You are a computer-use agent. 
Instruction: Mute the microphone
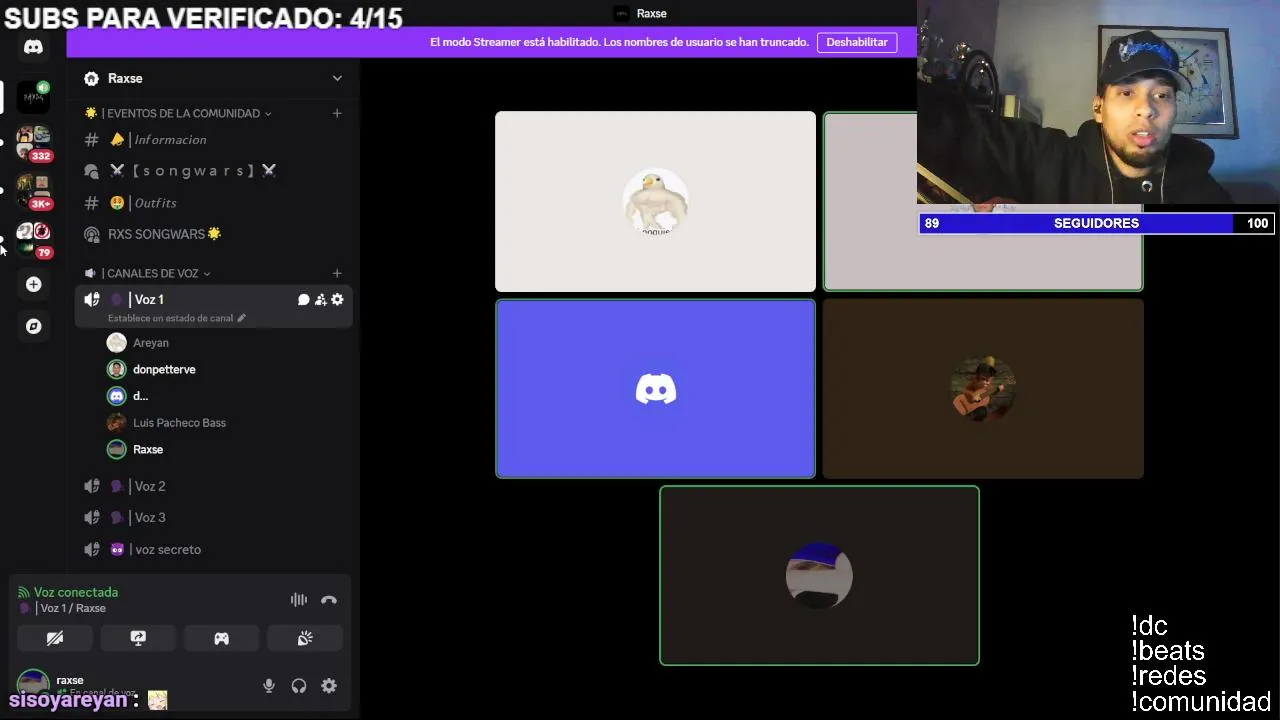pos(269,686)
